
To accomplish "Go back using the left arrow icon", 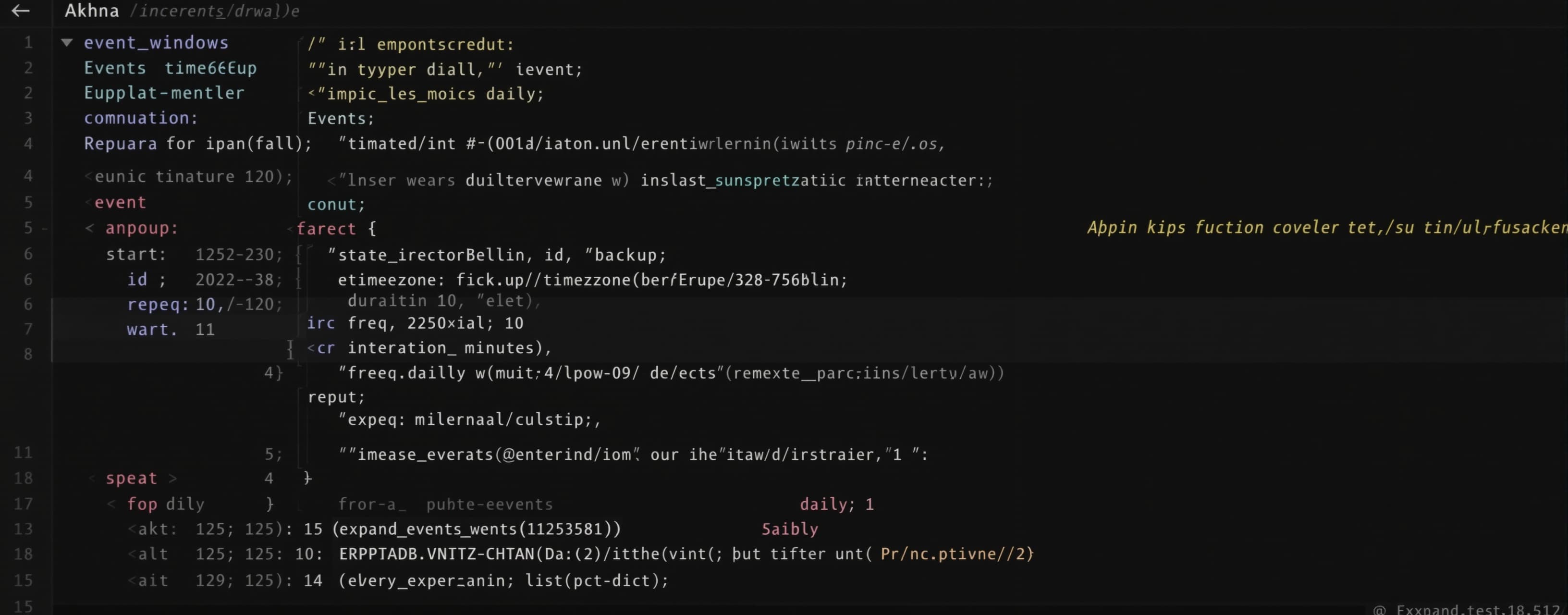I will point(21,11).
